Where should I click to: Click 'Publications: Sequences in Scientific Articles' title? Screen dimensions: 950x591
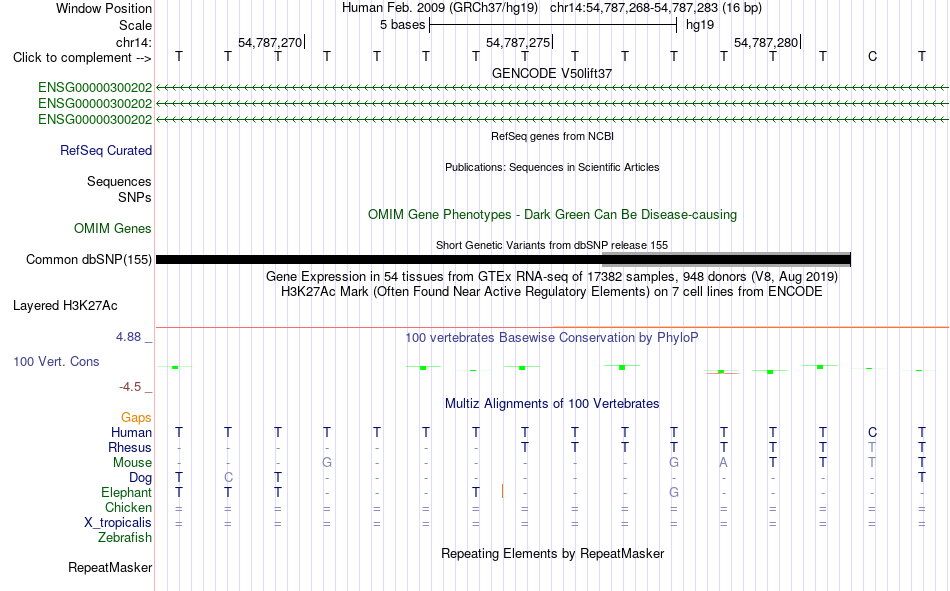552,167
